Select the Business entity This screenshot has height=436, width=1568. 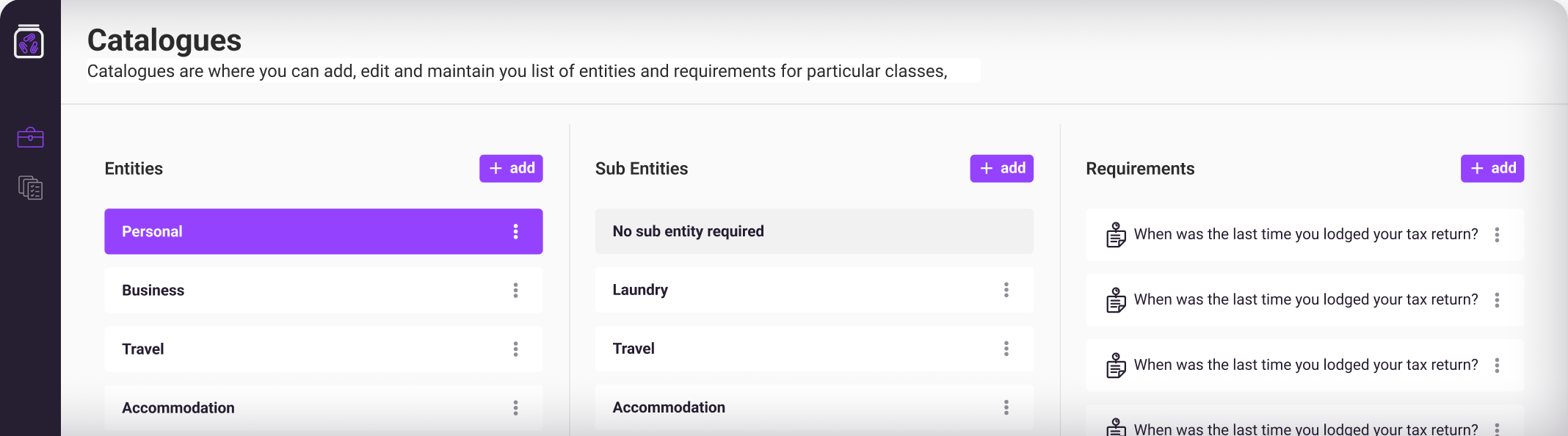323,290
